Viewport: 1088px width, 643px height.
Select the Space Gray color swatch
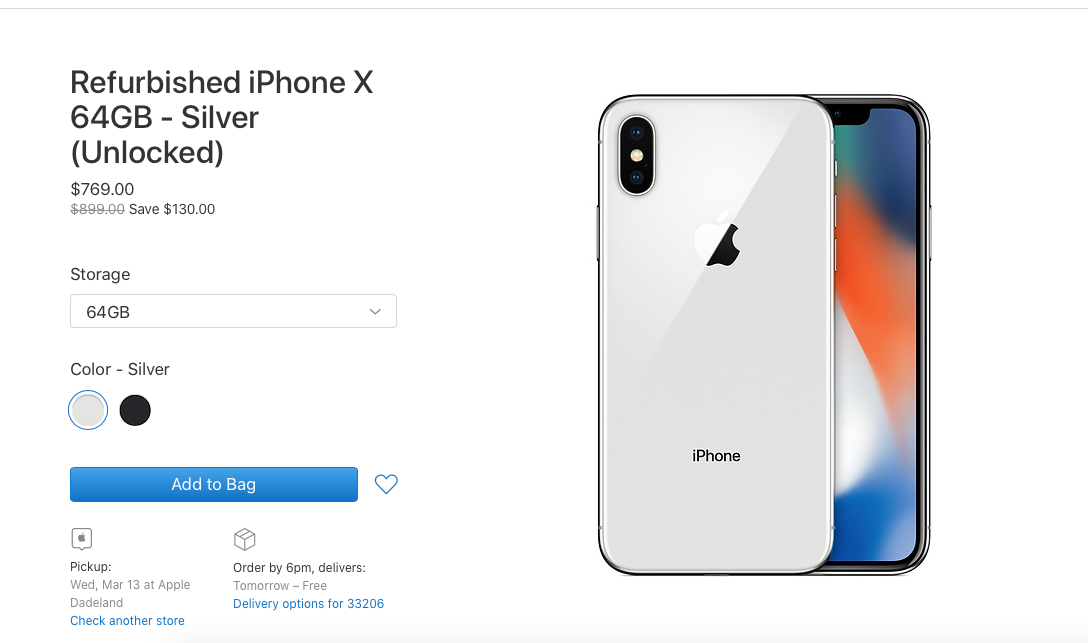(x=135, y=410)
